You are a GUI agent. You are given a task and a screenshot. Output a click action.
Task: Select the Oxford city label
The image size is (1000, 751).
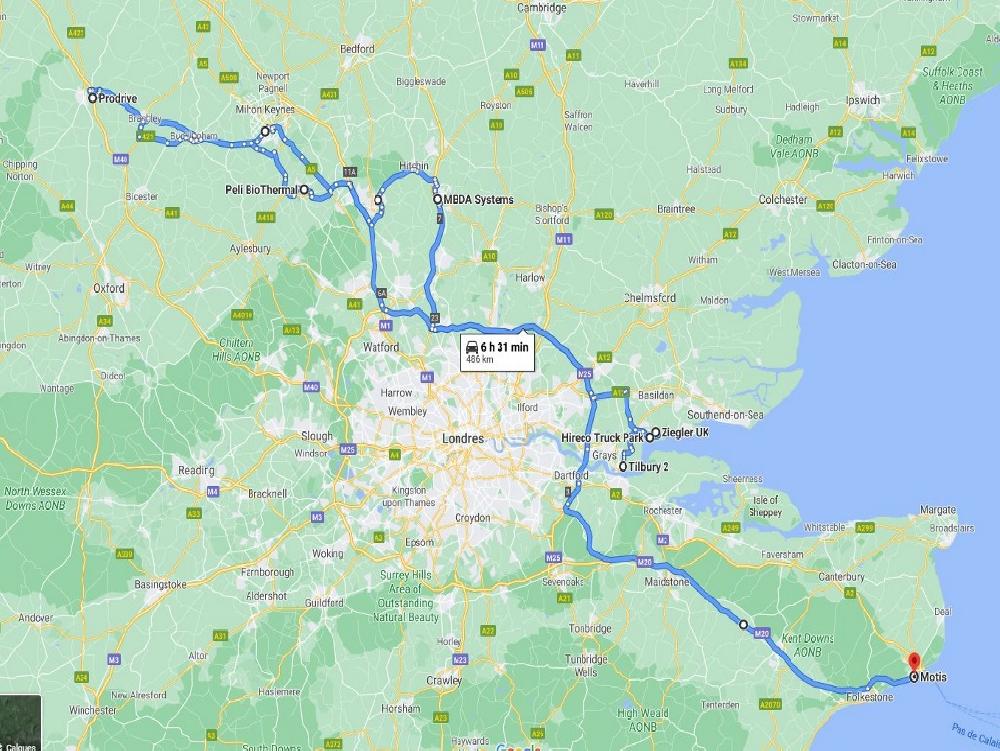(x=109, y=288)
